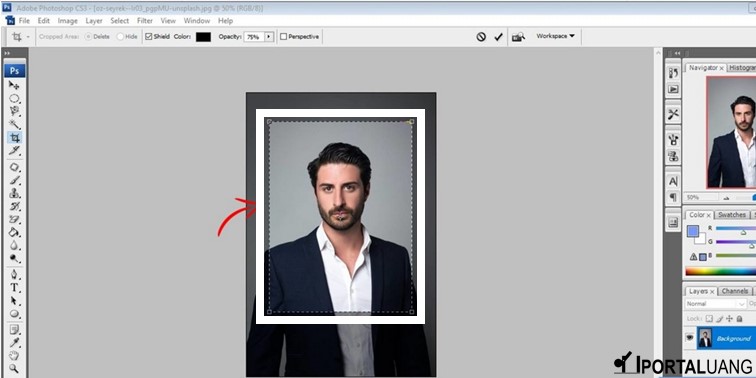The image size is (756, 378).
Task: Select the Lasso tool
Action: [14, 111]
